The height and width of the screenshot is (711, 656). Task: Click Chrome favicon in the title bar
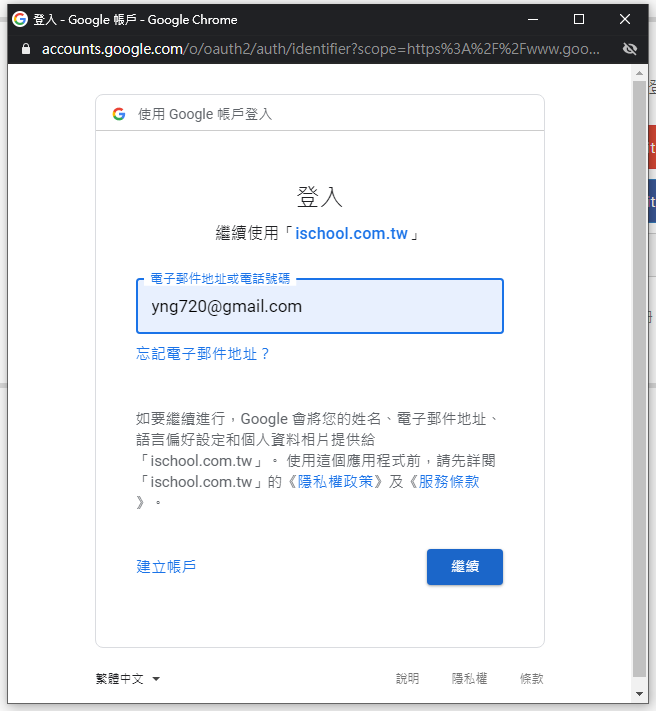pyautogui.click(x=19, y=19)
